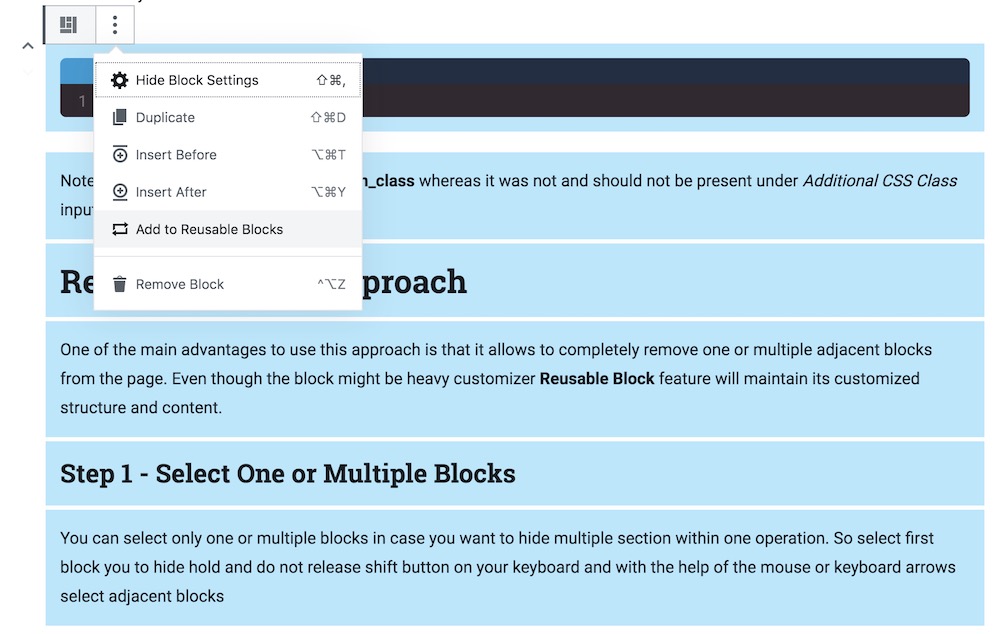Click the Insert After plus icon
The width and height of the screenshot is (1000, 634).
119,192
